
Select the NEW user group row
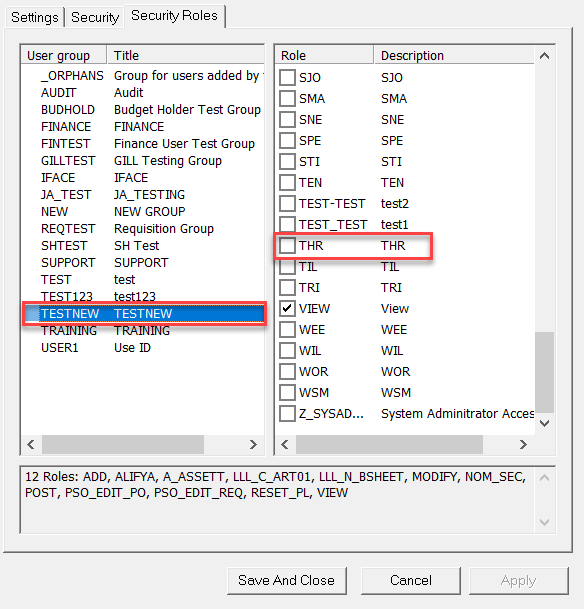click(143, 212)
